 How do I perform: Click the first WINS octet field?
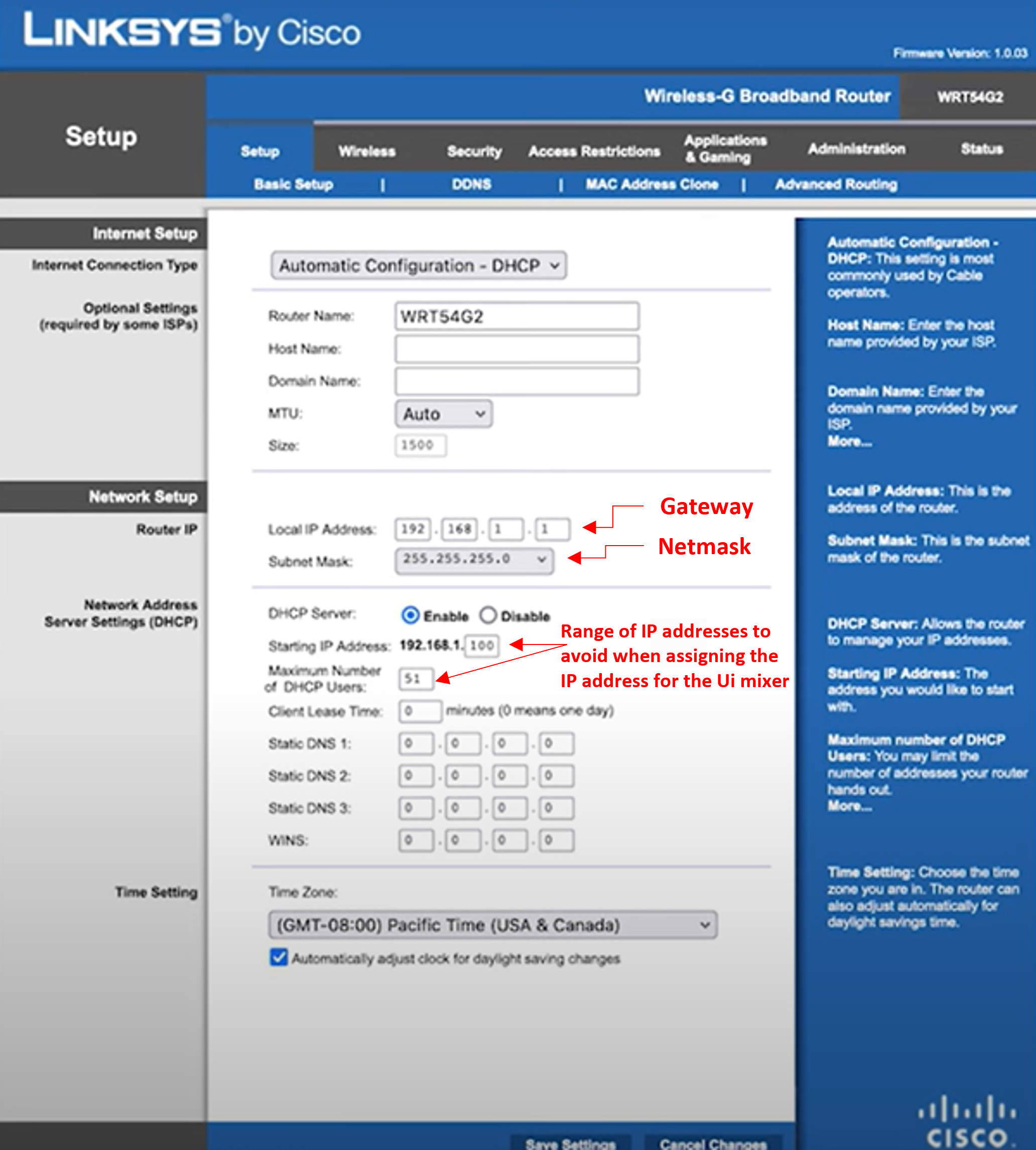point(416,840)
